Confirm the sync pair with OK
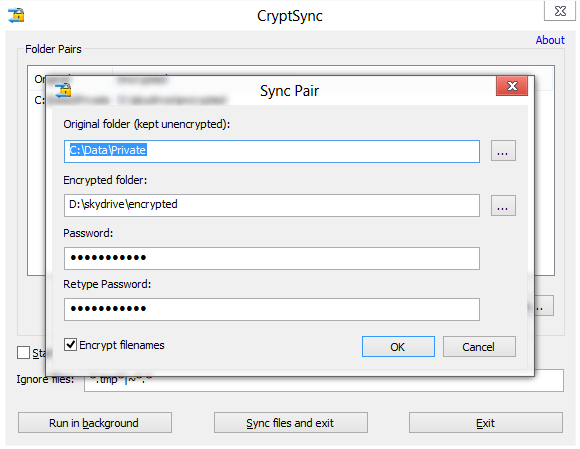 click(398, 347)
